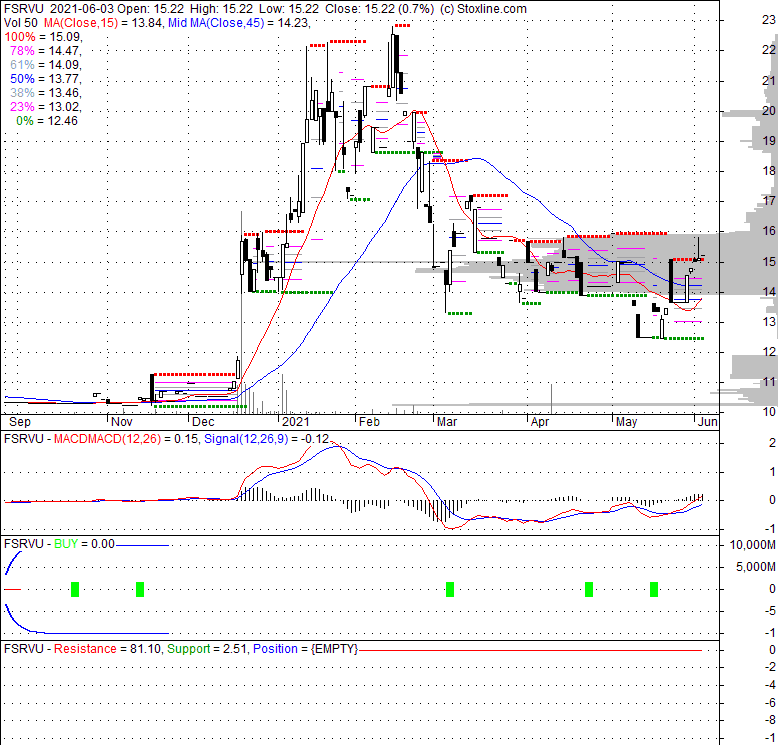
Task: Click the '5,000M' scale label in the BUY panel
Action: [756, 567]
